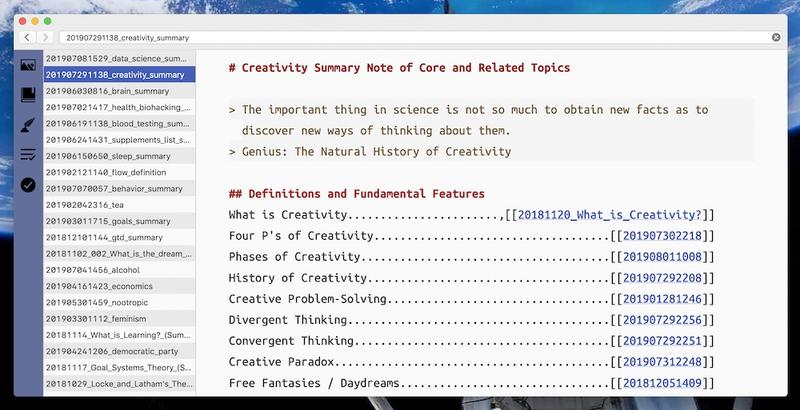Open the sleep_summary note
This screenshot has width=800, height=410.
(117, 156)
